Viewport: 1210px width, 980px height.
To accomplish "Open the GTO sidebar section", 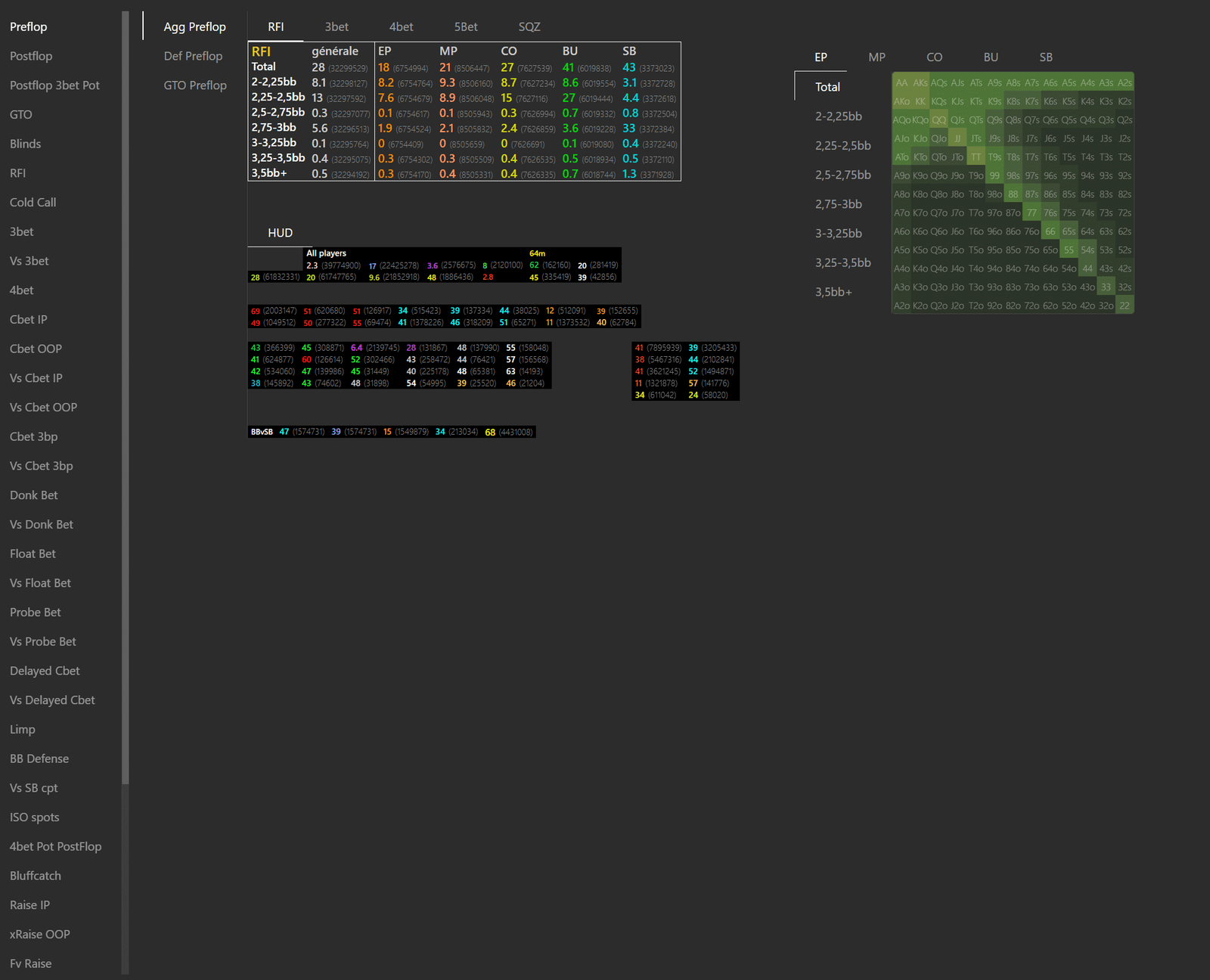I will (21, 115).
